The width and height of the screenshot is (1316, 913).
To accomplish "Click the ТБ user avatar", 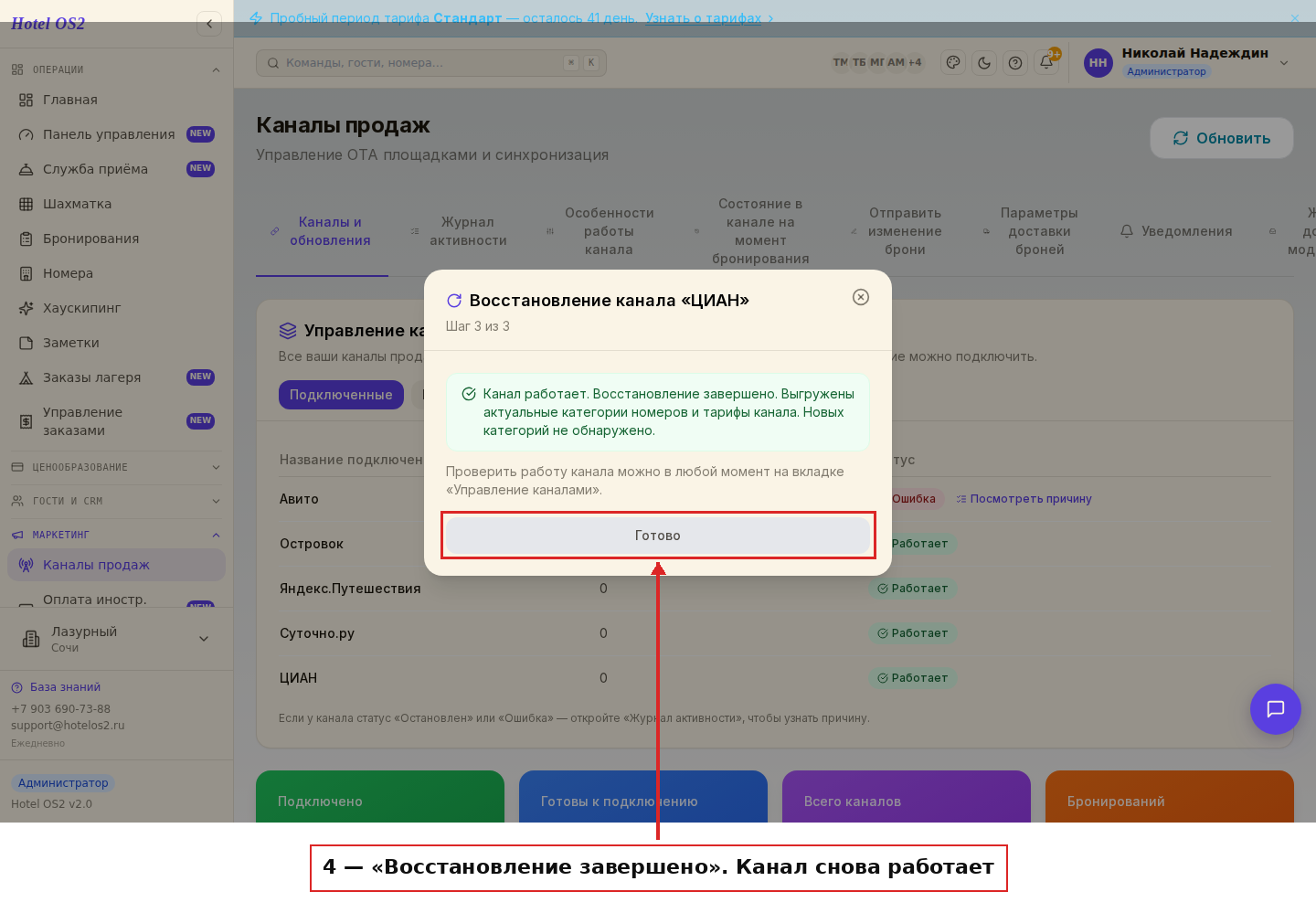I will [x=859, y=62].
